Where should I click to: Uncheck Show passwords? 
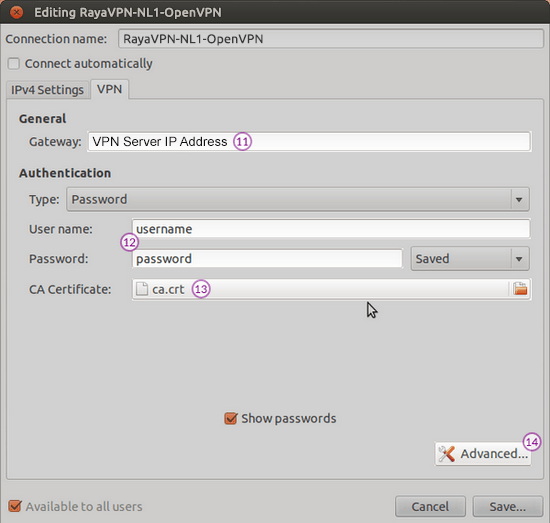click(230, 418)
